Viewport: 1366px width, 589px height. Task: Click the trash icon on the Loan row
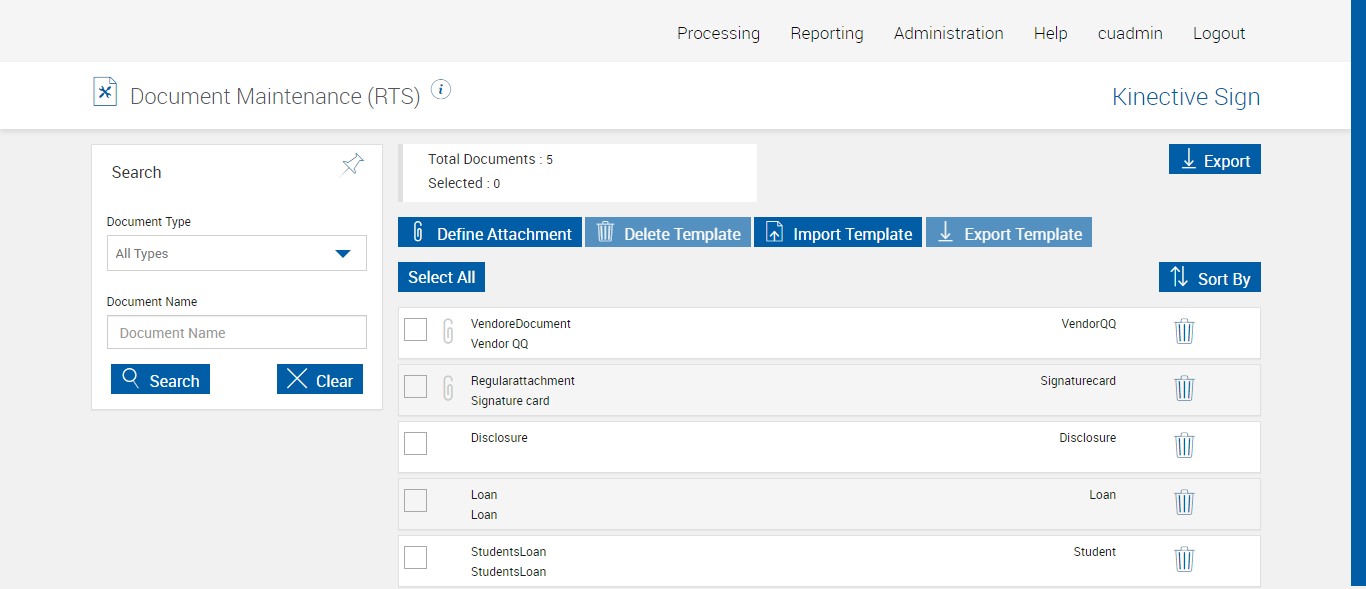point(1184,502)
